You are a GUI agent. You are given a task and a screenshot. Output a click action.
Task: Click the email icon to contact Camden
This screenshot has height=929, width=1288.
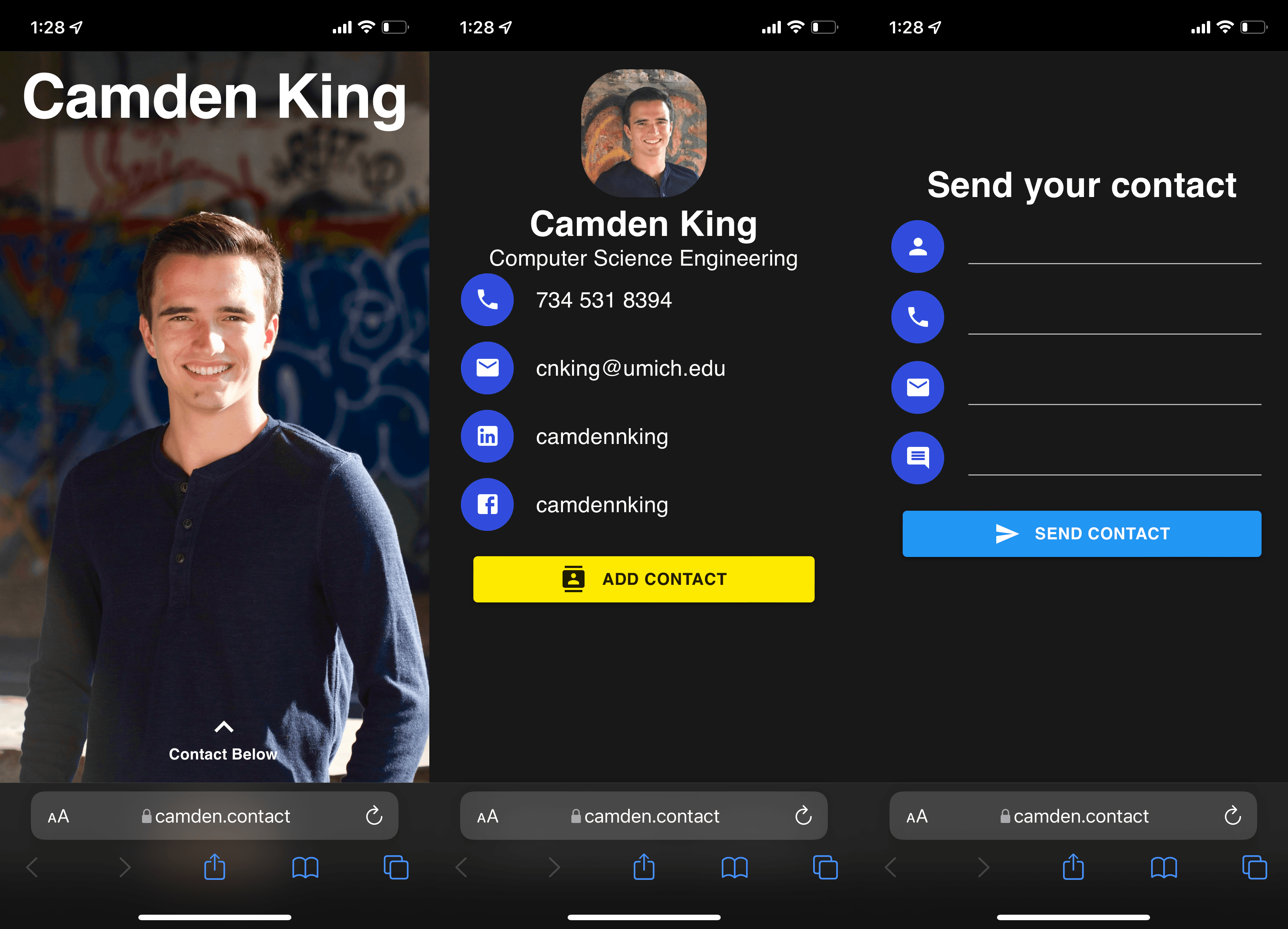(x=487, y=367)
